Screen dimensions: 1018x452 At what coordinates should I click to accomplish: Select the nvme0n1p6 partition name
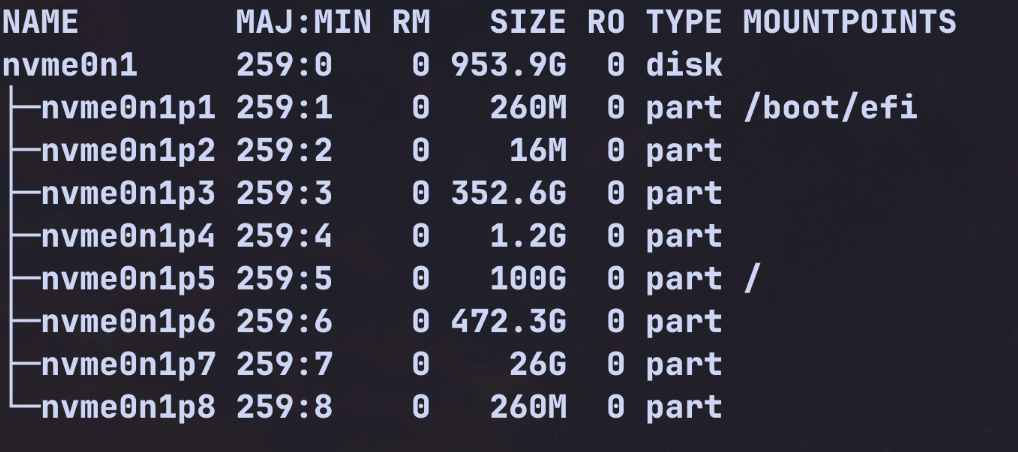coord(126,322)
